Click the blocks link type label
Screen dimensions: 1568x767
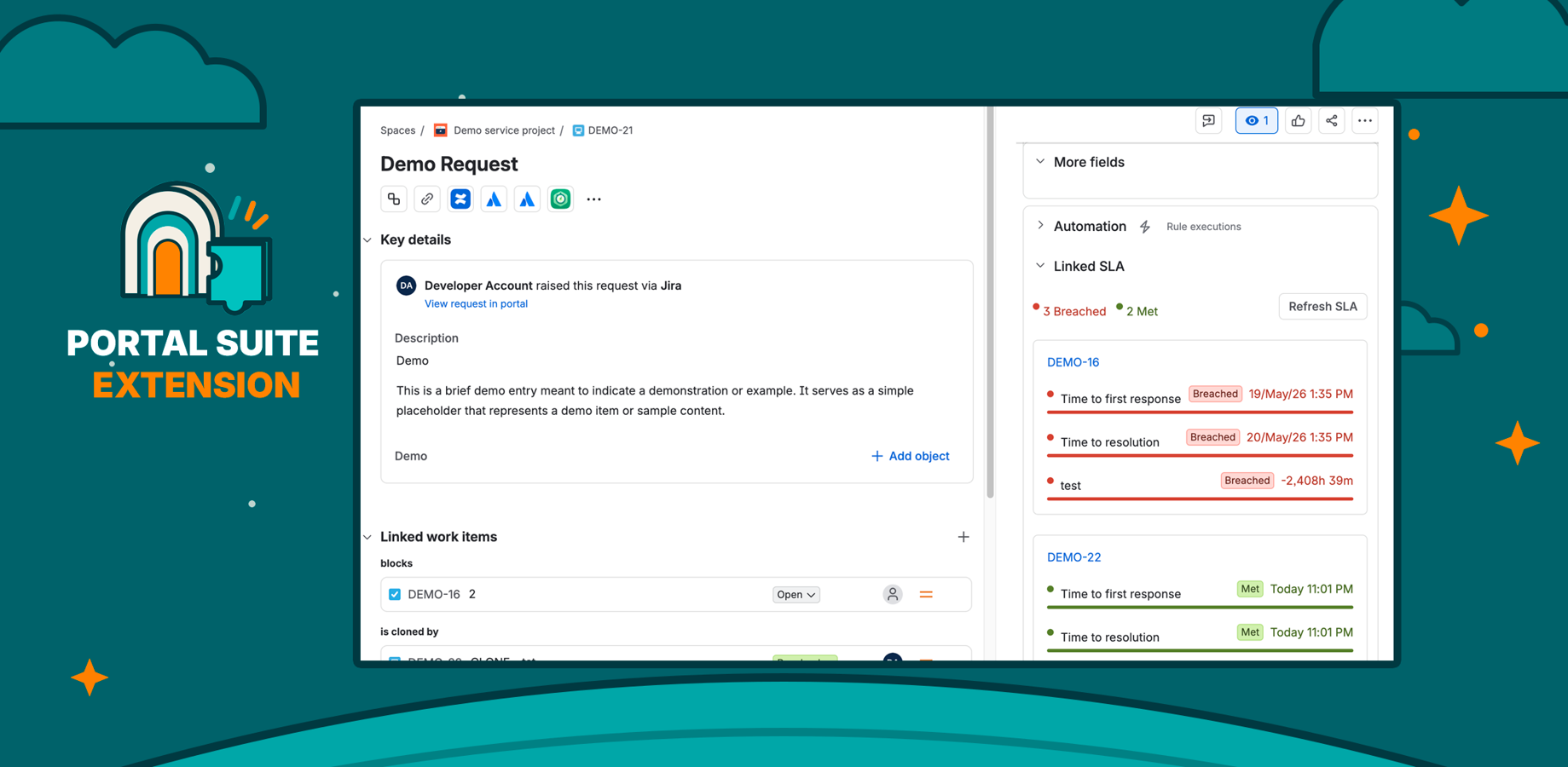pyautogui.click(x=396, y=563)
